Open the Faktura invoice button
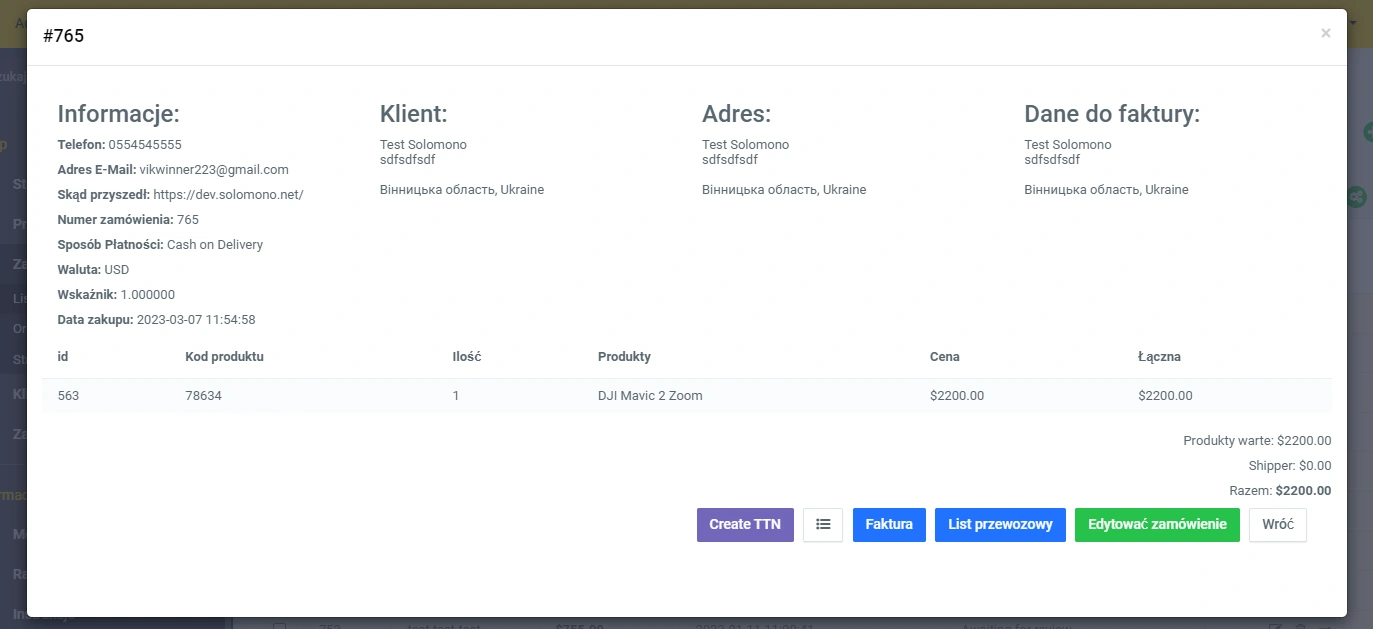This screenshot has width=1373, height=629. [x=889, y=525]
